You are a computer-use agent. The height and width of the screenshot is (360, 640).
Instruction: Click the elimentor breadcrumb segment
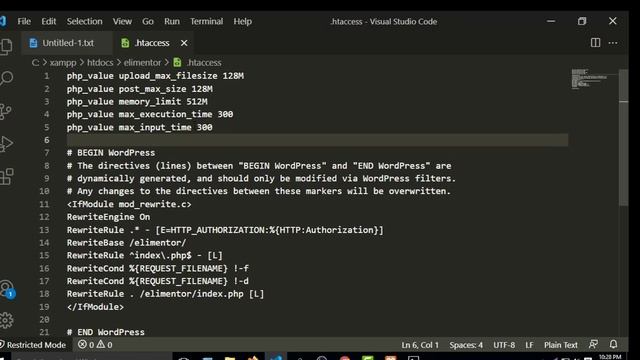coord(142,62)
